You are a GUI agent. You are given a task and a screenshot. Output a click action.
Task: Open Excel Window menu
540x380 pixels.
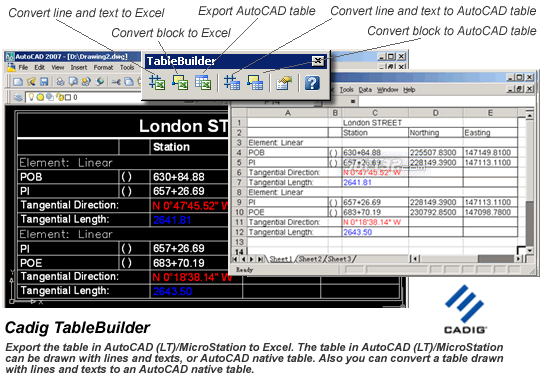(x=387, y=90)
